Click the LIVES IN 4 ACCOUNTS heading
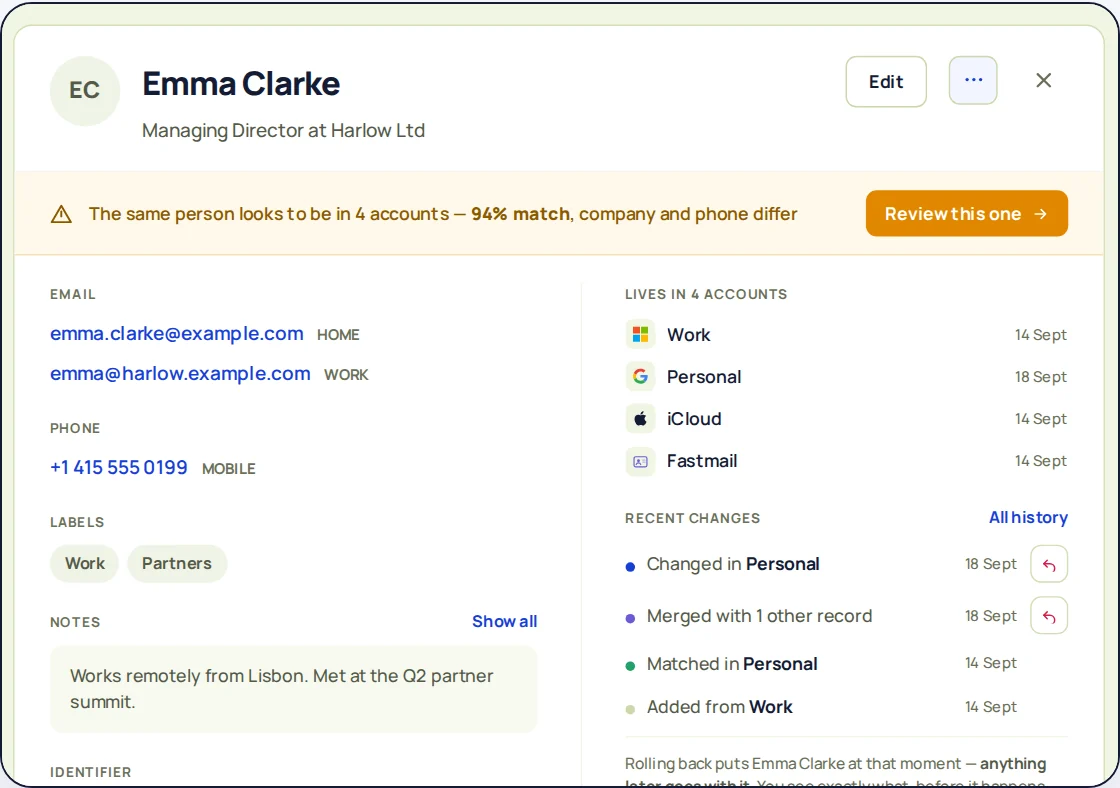Image resolution: width=1120 pixels, height=788 pixels. click(706, 294)
